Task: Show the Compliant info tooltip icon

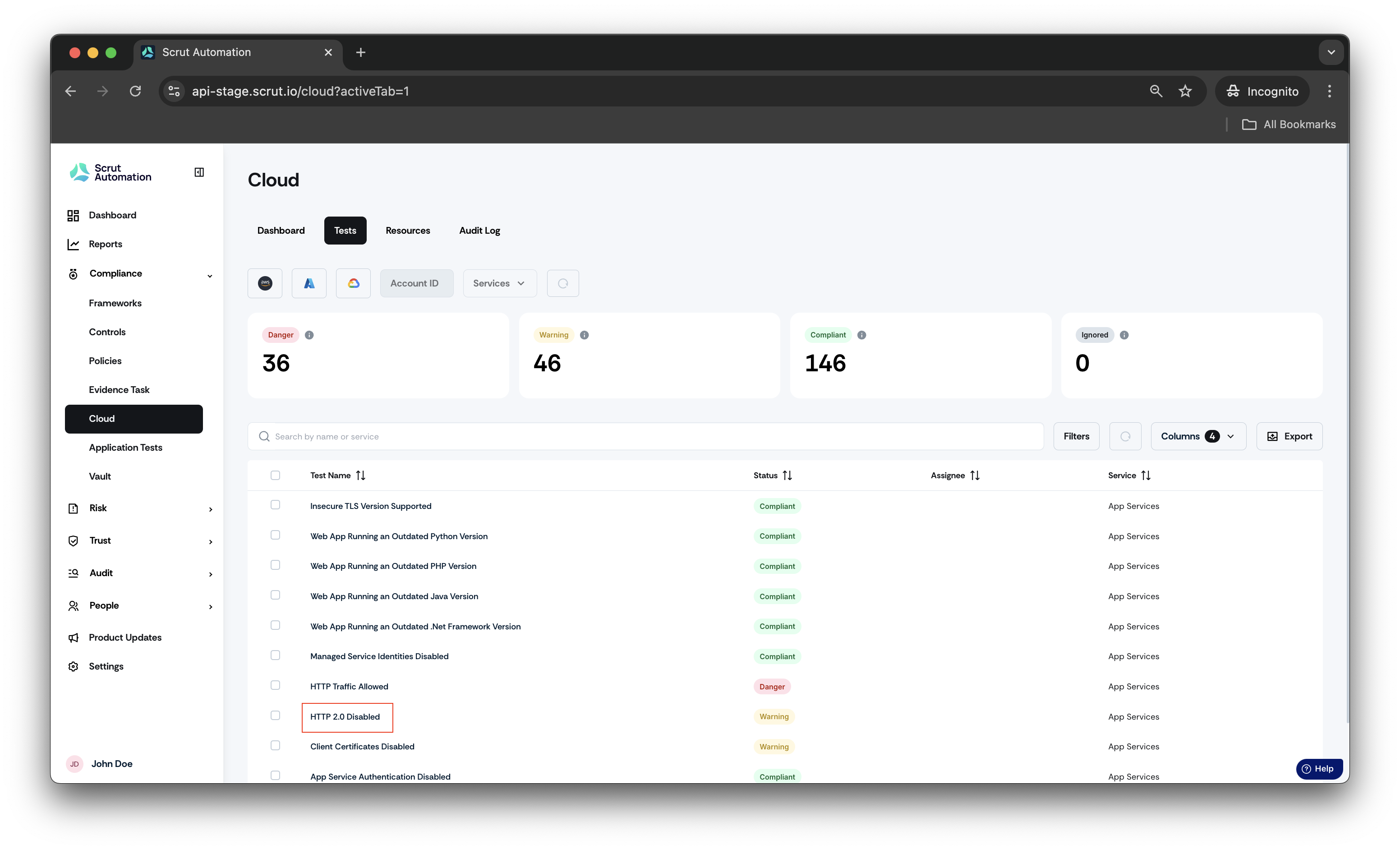Action: click(862, 335)
